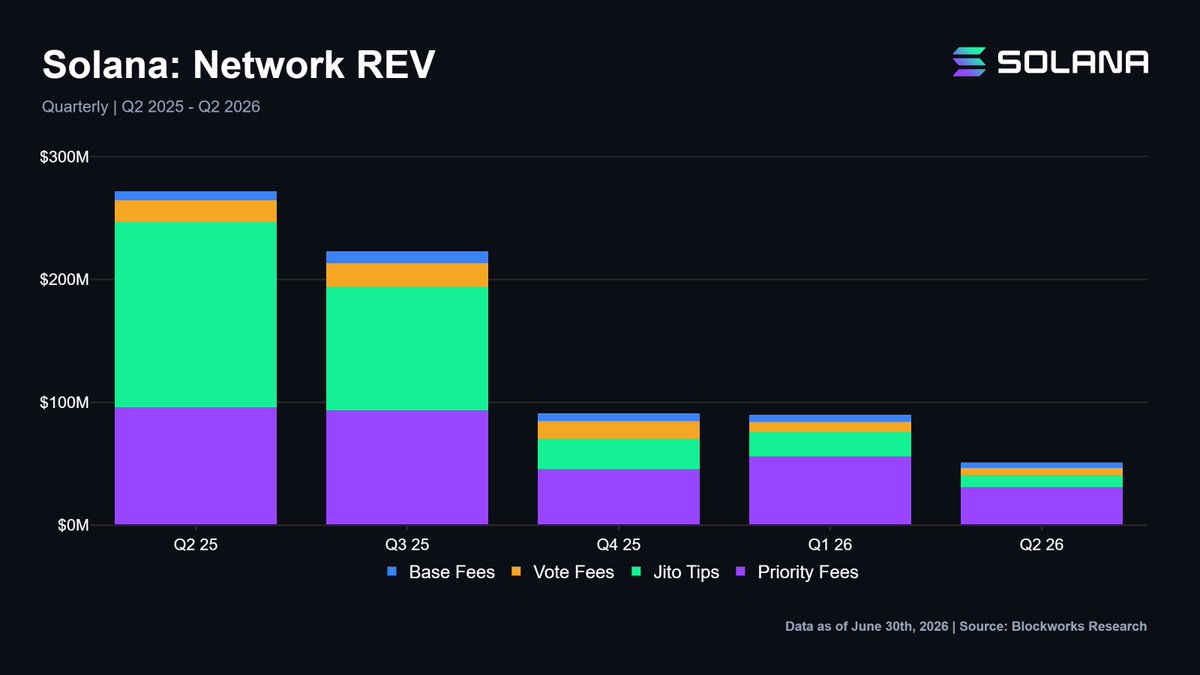Click the $200M y-axis label
Viewport: 1200px width, 675px height.
(x=65, y=280)
